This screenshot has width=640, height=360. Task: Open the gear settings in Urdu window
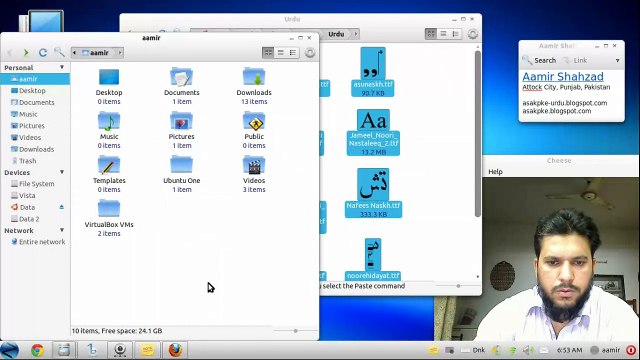point(473,34)
